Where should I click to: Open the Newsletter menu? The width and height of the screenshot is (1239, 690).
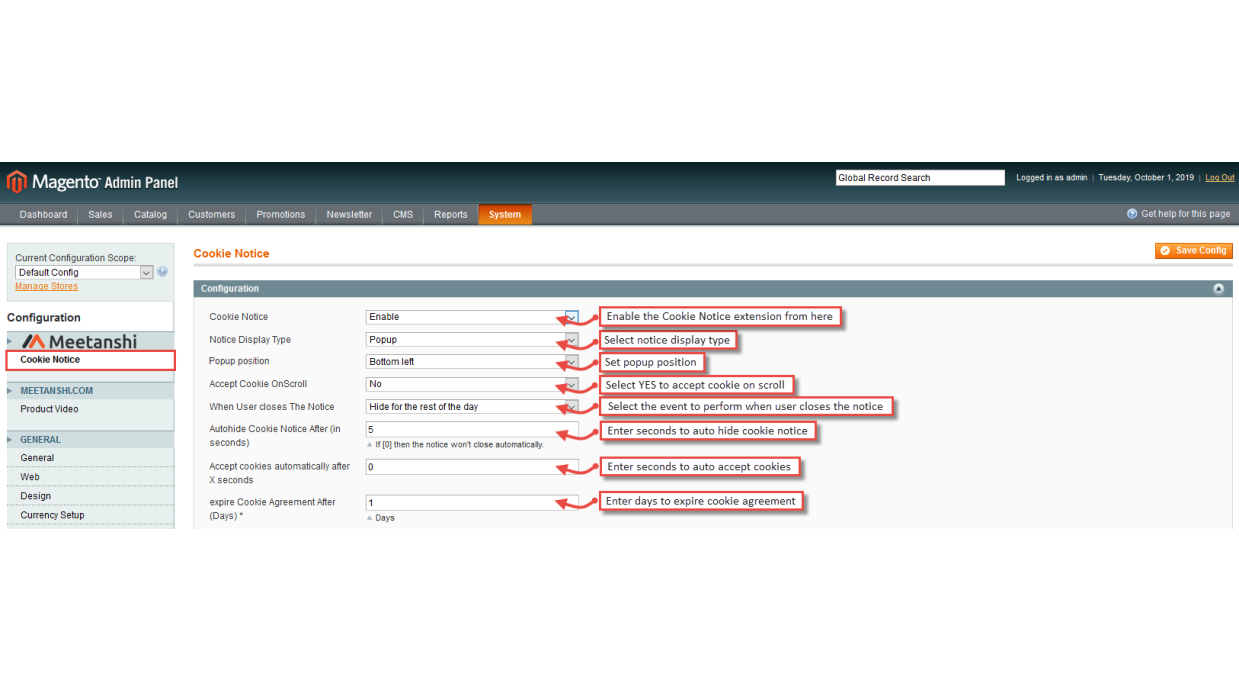pos(349,215)
